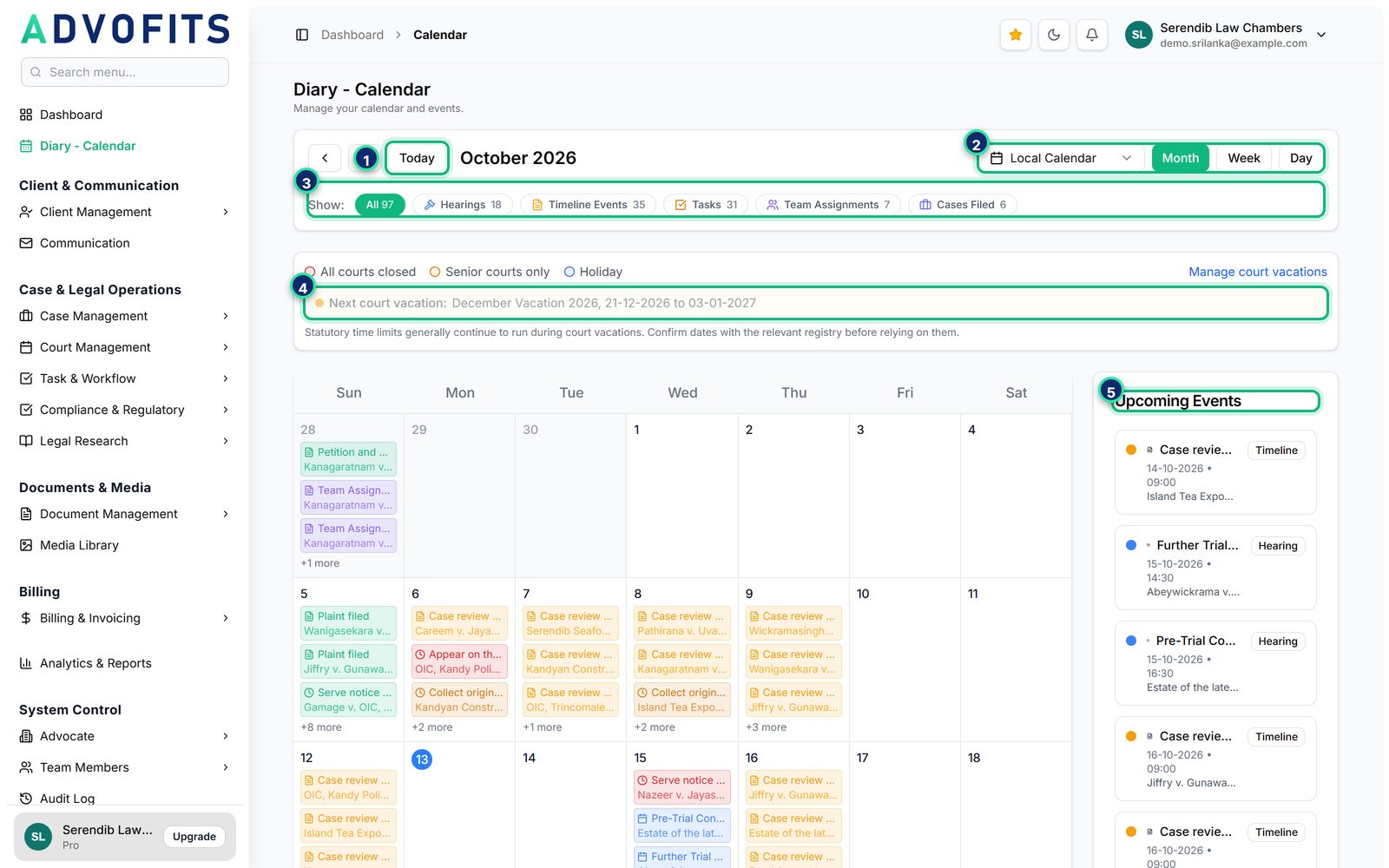
Task: Expand Client Management submenu
Action: click(x=125, y=212)
